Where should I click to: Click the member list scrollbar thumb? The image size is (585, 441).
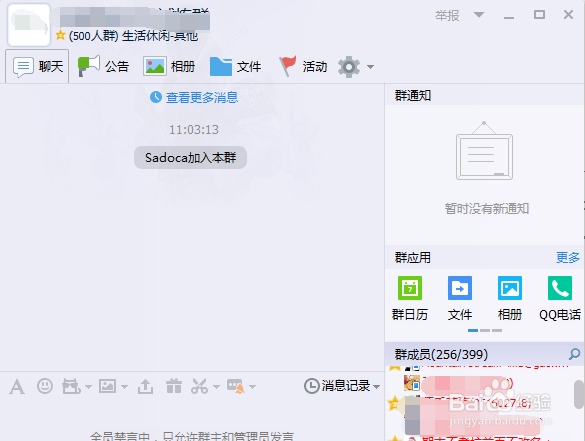[x=579, y=395]
